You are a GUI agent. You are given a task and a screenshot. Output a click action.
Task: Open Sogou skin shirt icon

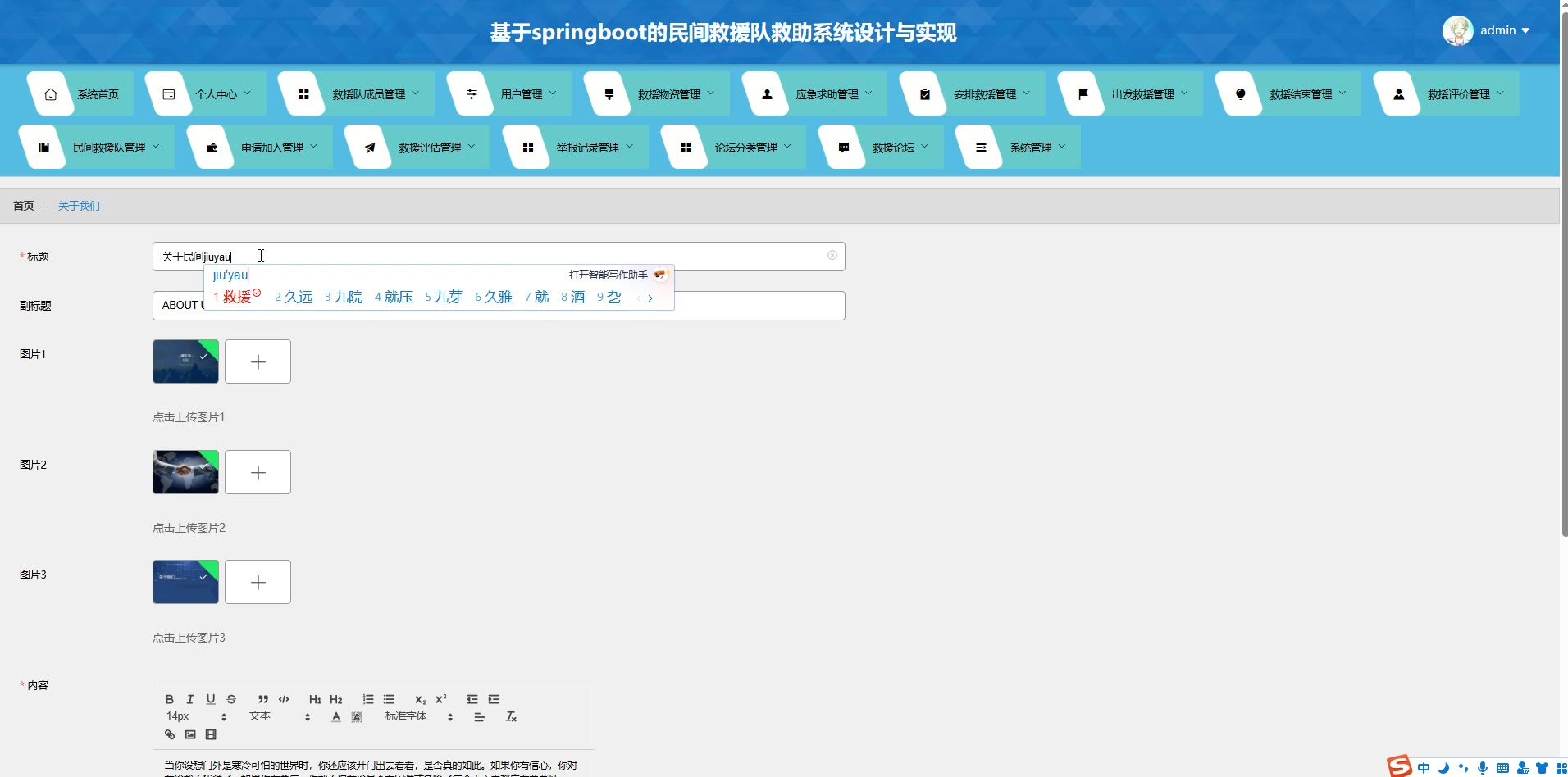click(x=1543, y=768)
